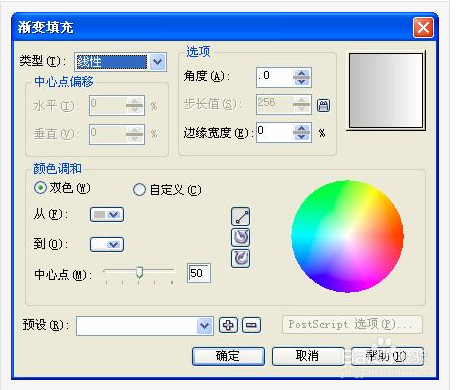Screen dimensions: 458x390
Task: Select the 自定义 radio button
Action: tap(139, 190)
